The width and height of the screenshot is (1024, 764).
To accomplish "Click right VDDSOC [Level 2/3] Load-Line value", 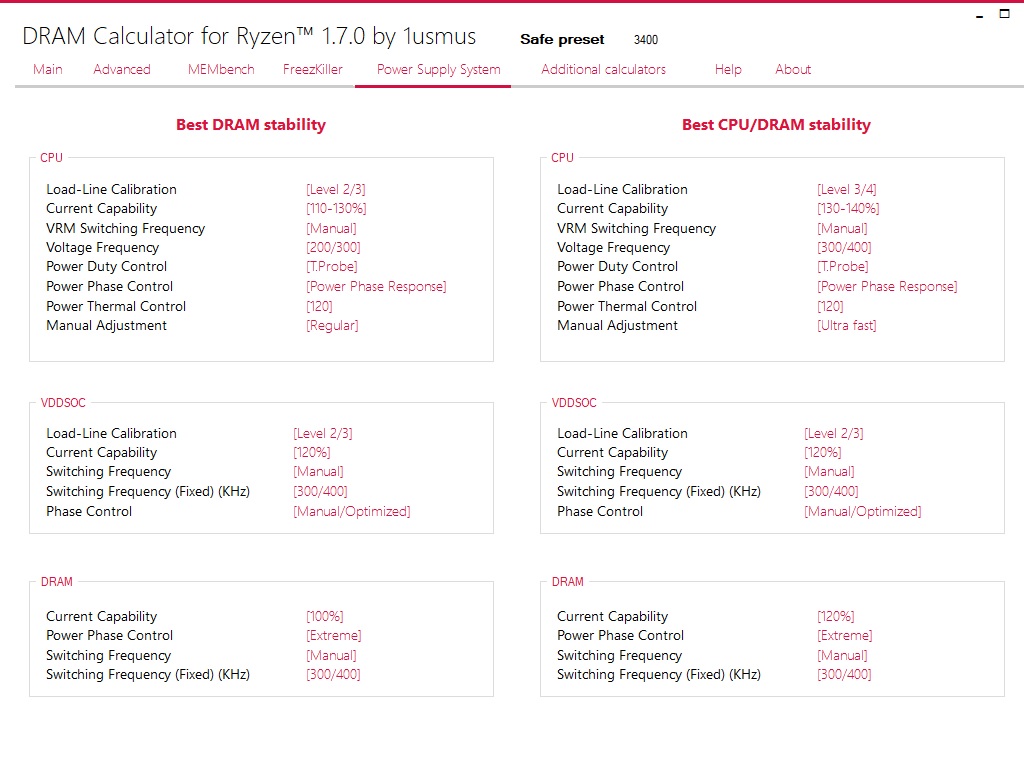I will 833,434.
